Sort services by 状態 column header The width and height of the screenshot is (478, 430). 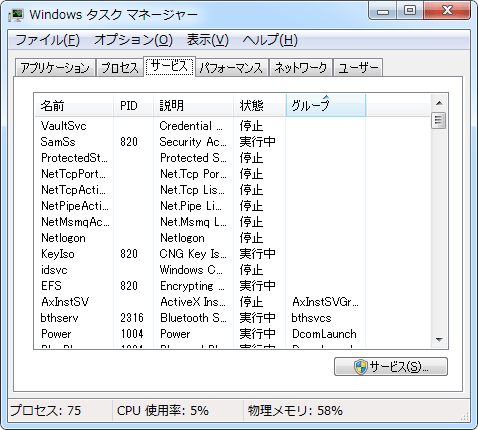[259, 106]
